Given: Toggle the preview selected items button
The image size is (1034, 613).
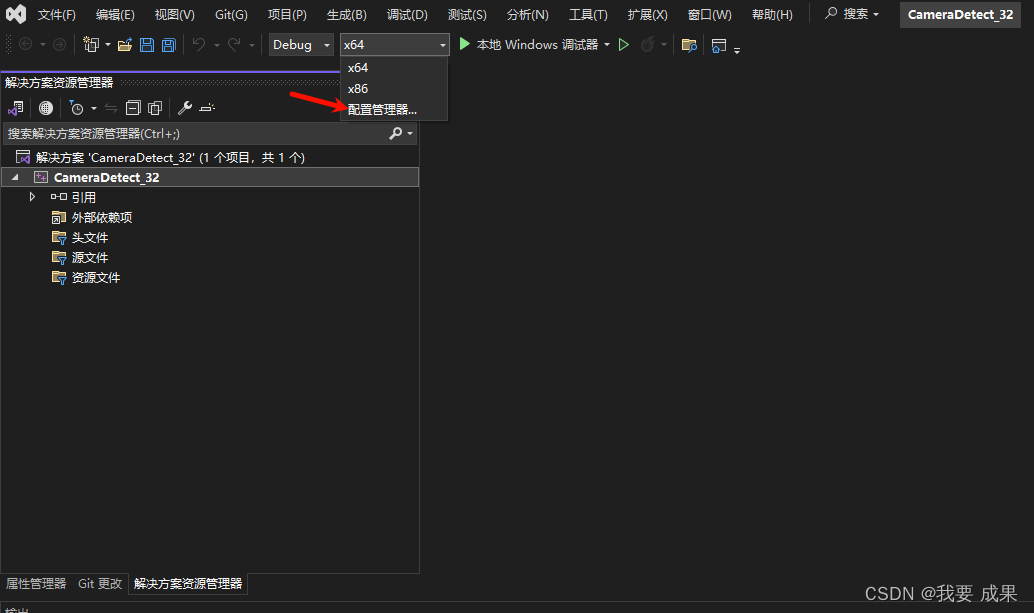Looking at the screenshot, I should [207, 108].
